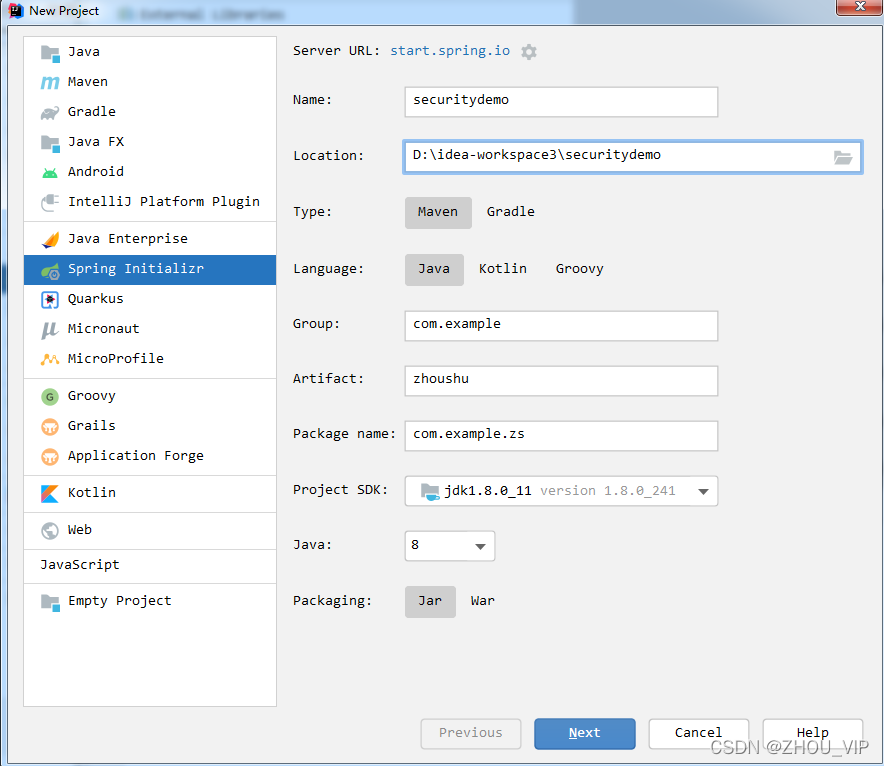
Task: Click the Gradle elephant icon
Action: pyautogui.click(x=50, y=112)
